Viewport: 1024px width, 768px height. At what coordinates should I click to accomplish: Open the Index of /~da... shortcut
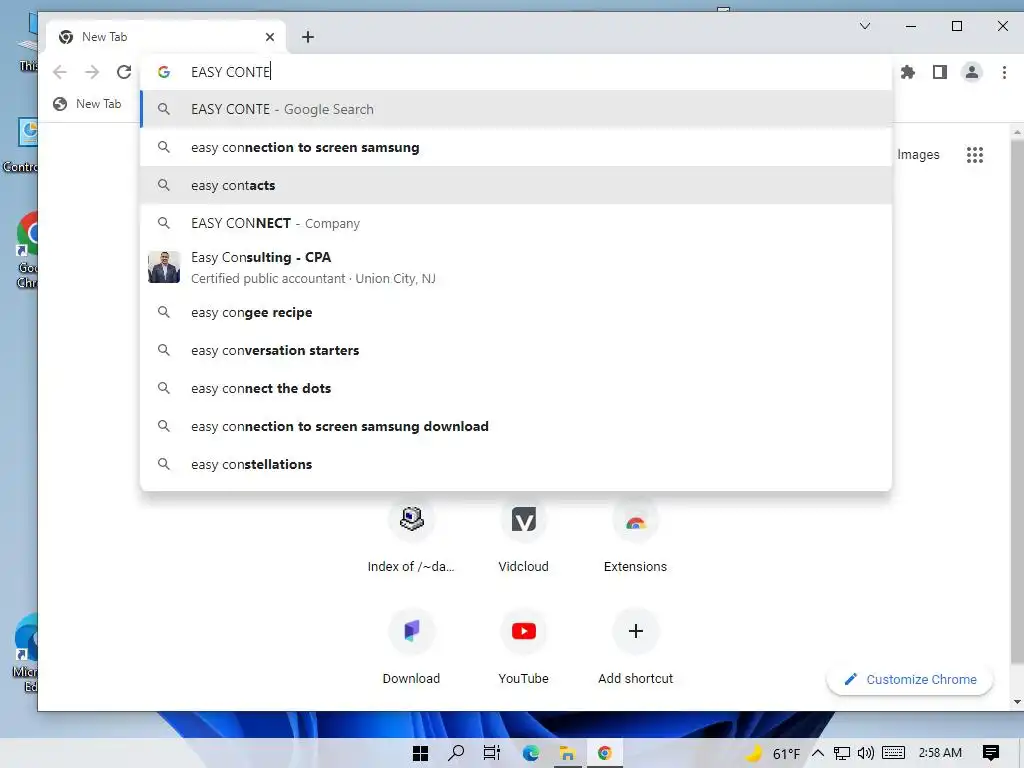(411, 535)
